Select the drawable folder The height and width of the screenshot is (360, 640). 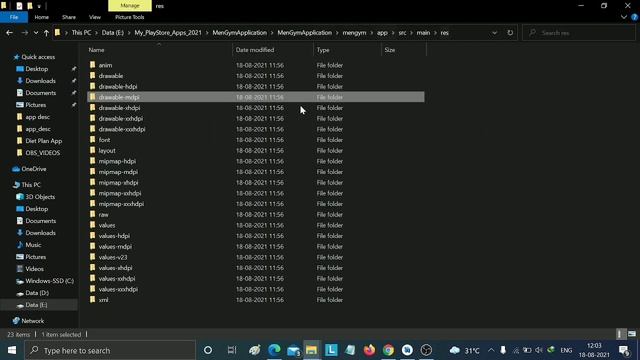pos(111,76)
